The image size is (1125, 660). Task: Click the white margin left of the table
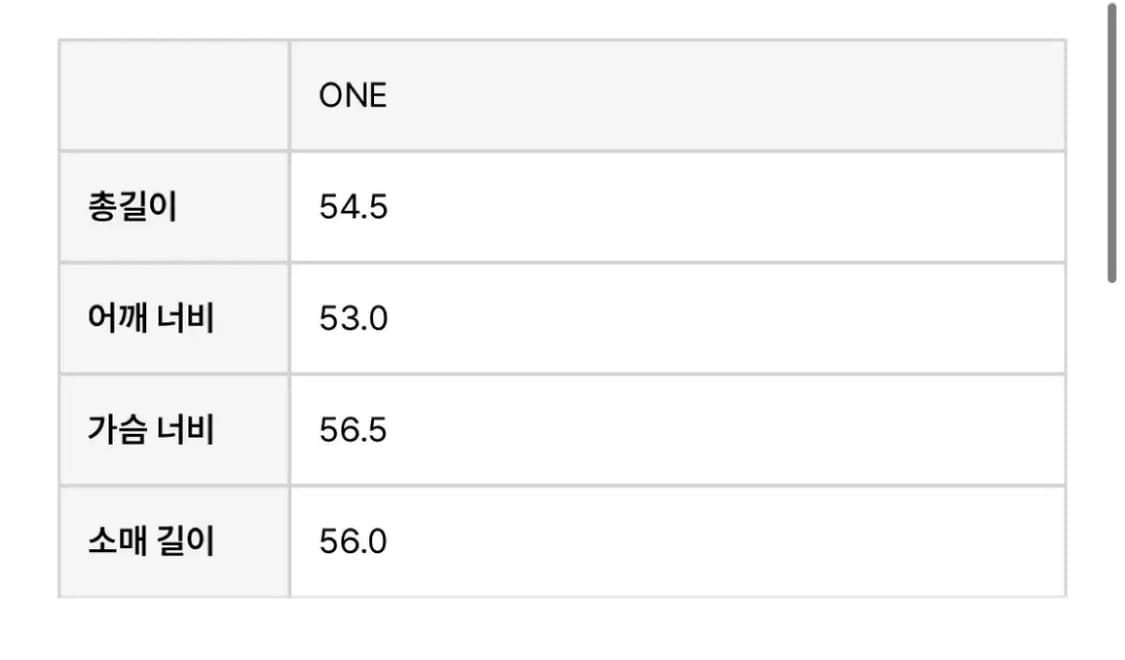29,318
